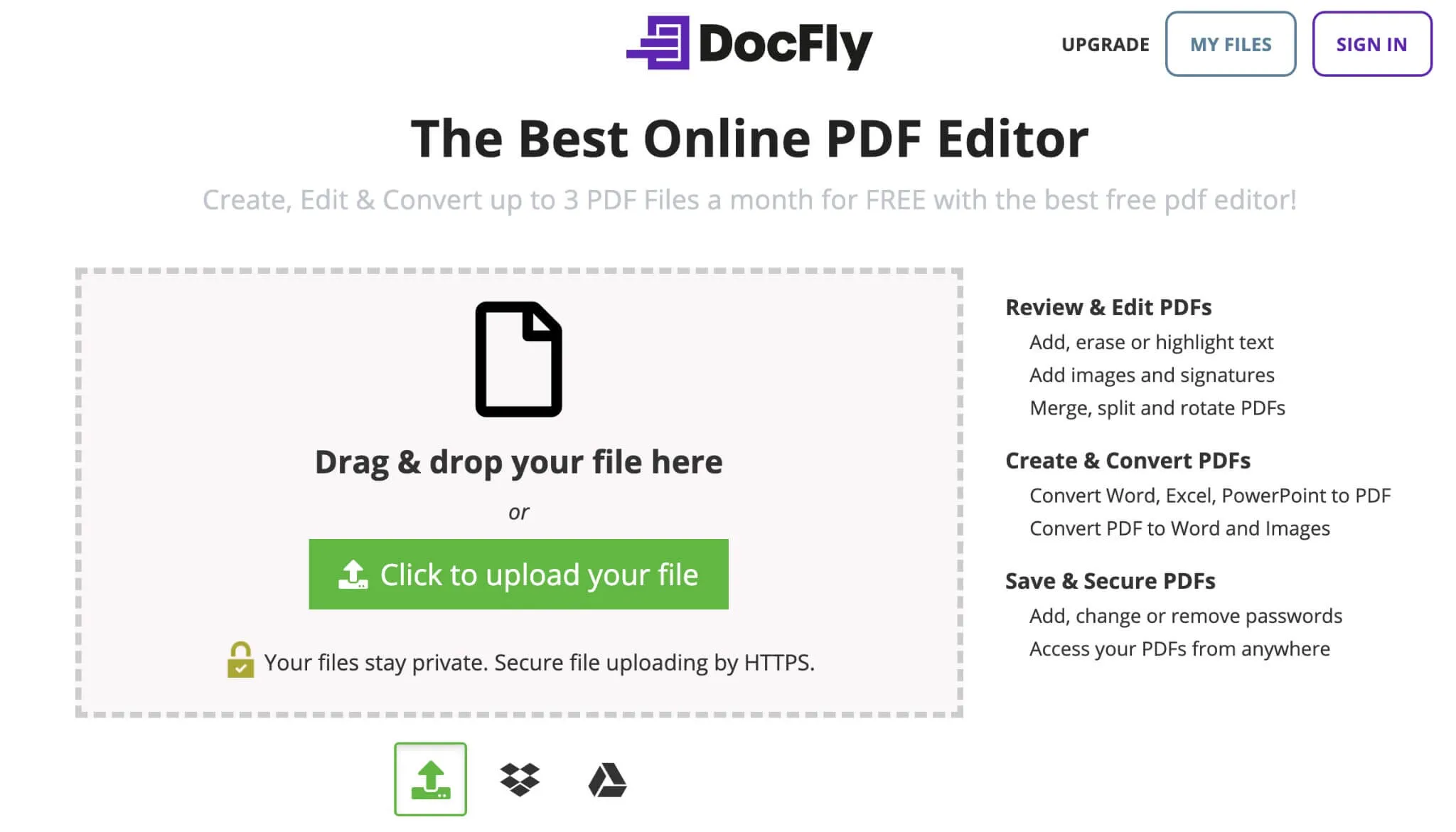Expand the Review & Edit PDFs section
The width and height of the screenshot is (1456, 832).
1108,306
